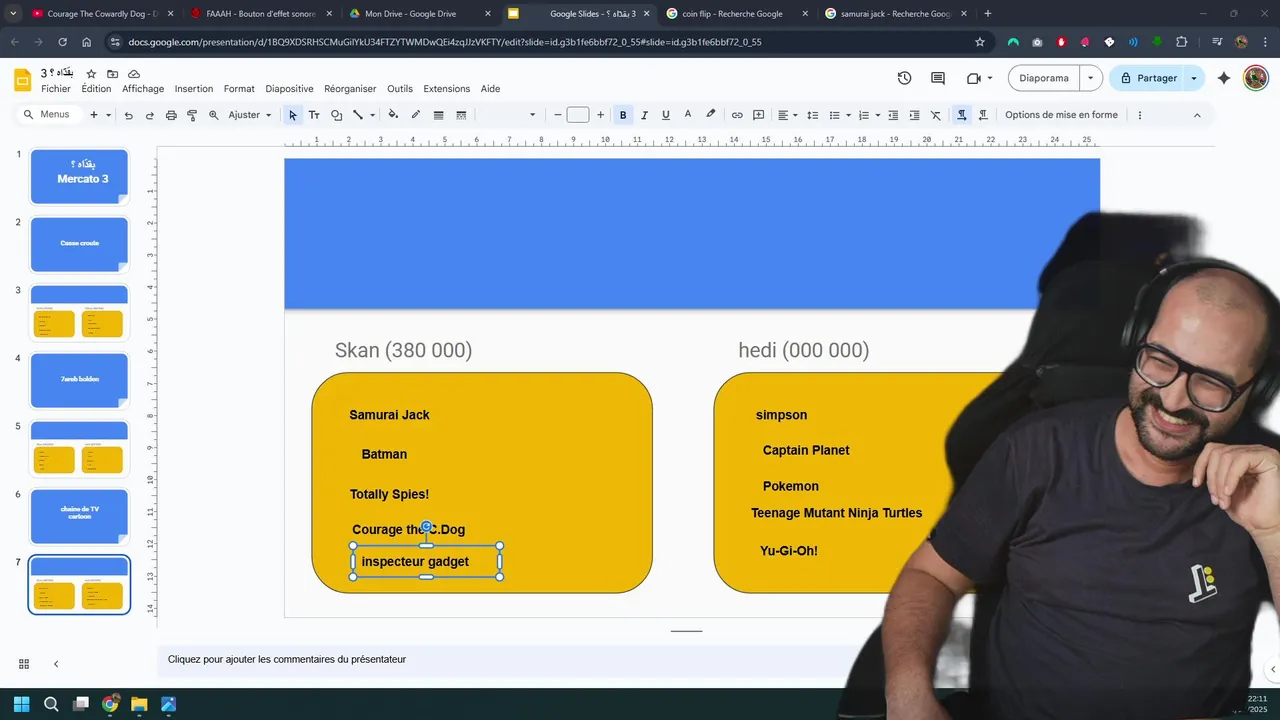
Task: Select slide 4 thumbnail '7areb bolden'
Action: pos(79,380)
